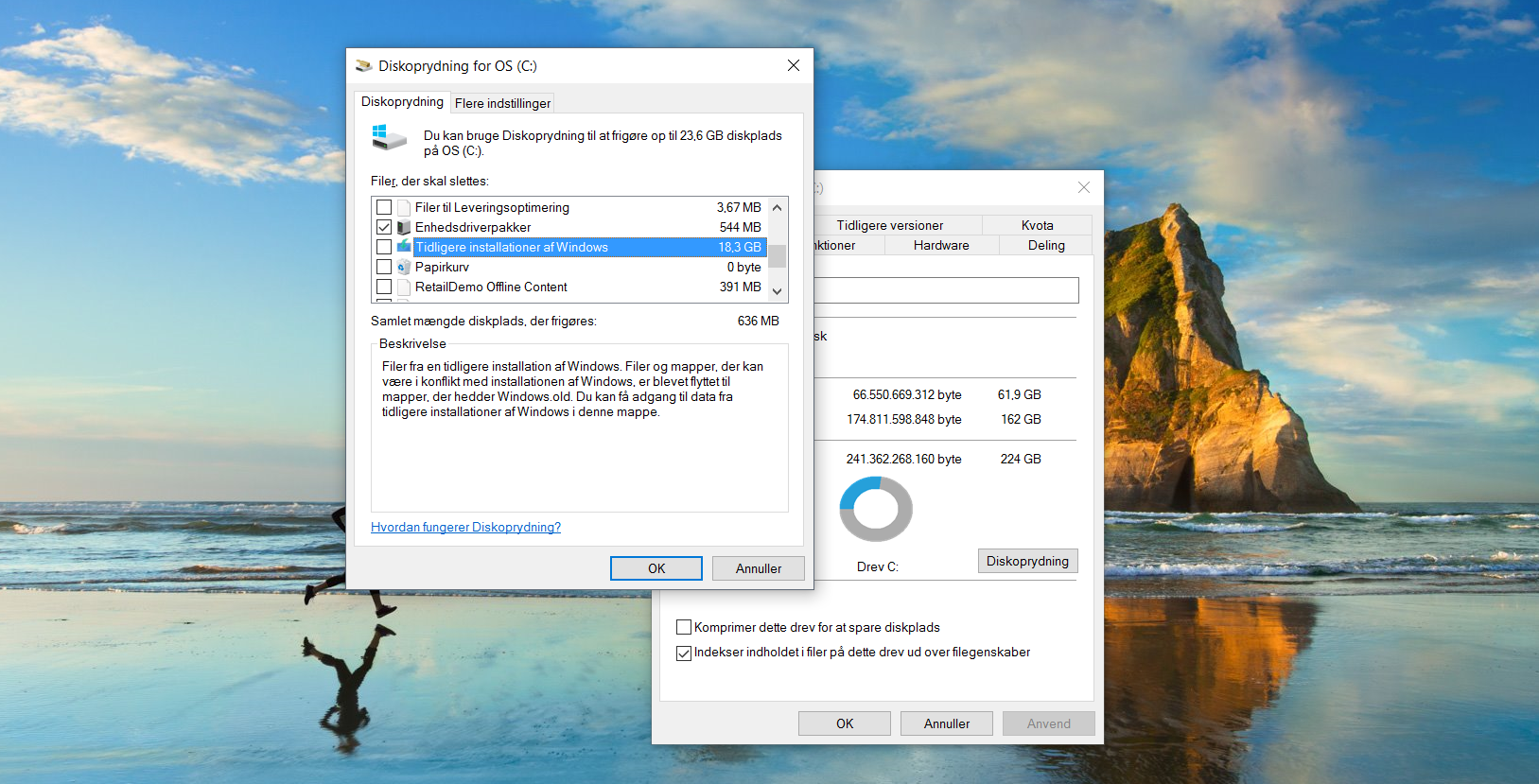Click the Tidligere installationer af Windows icon
Viewport: 1539px width, 784px height.
[404, 247]
